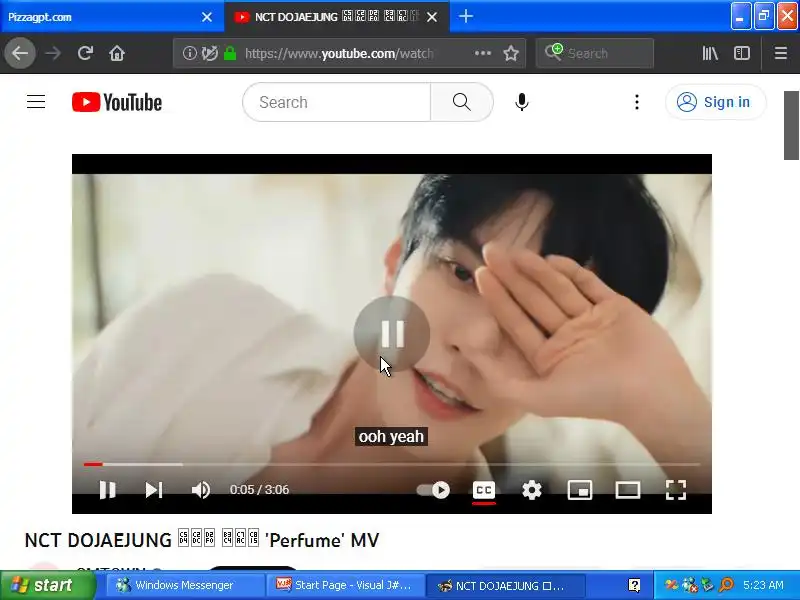This screenshot has height=600, width=800.
Task: Open the YouTube guide hamburger menu
Action: tap(36, 102)
